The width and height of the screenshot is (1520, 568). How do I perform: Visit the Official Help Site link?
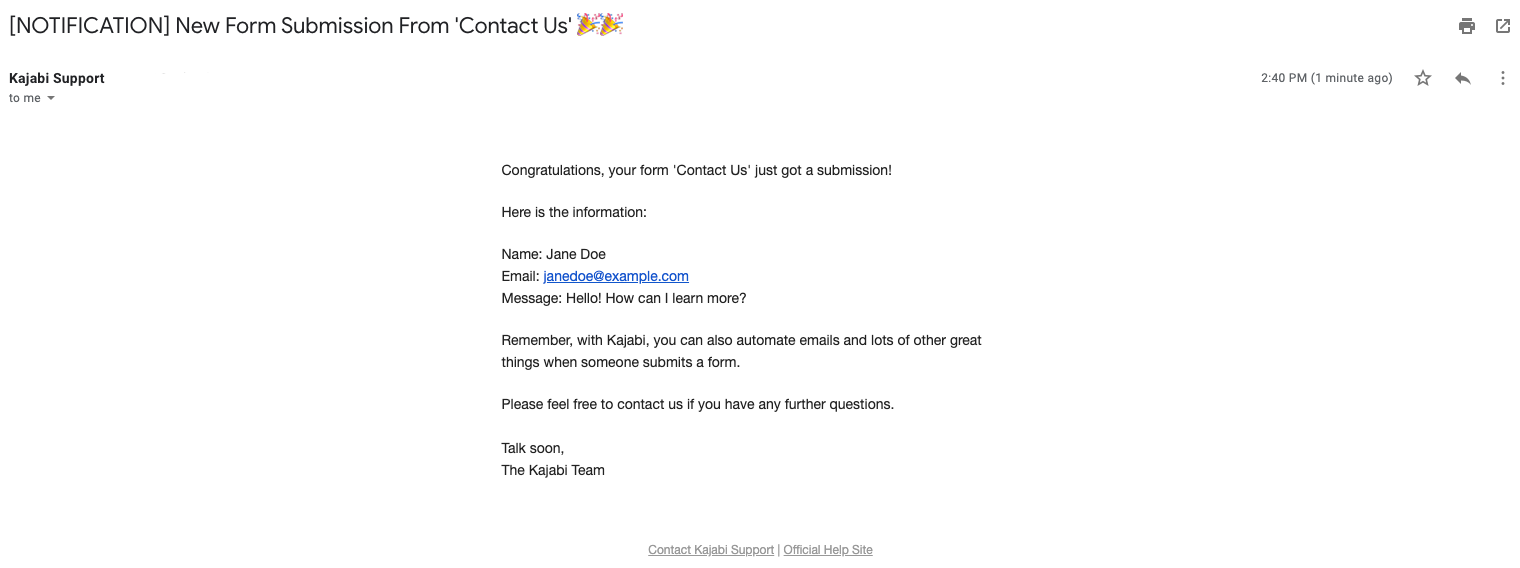828,550
